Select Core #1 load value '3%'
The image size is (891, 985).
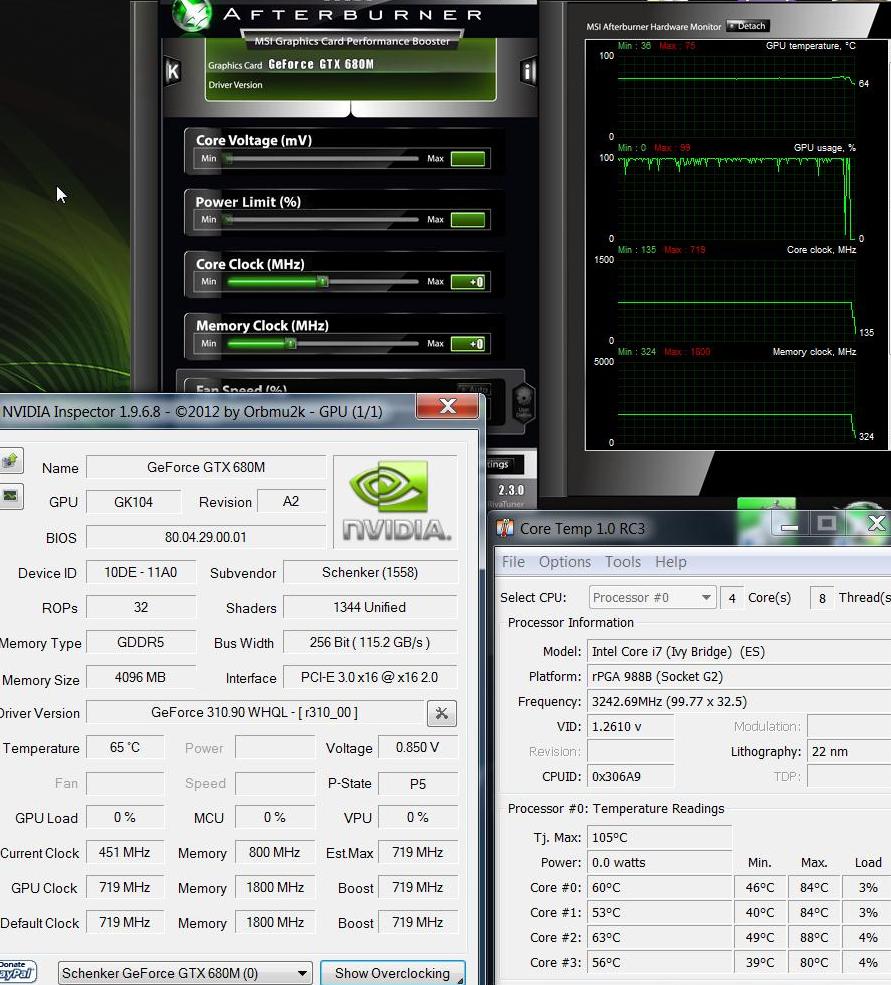click(x=868, y=912)
